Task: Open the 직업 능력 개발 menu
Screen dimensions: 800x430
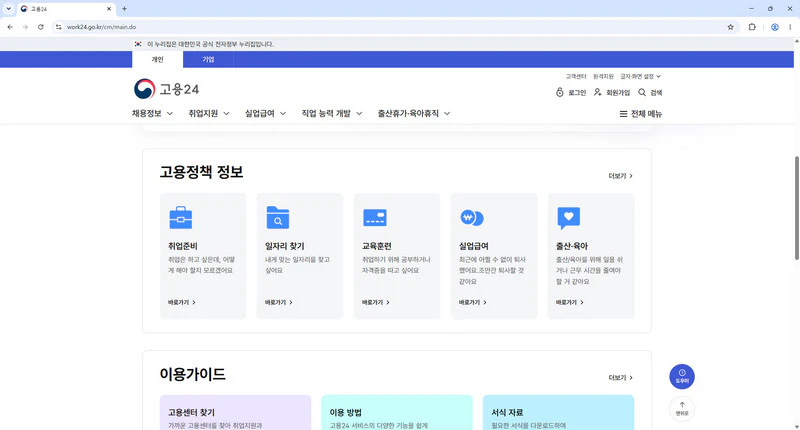Action: [x=332, y=113]
